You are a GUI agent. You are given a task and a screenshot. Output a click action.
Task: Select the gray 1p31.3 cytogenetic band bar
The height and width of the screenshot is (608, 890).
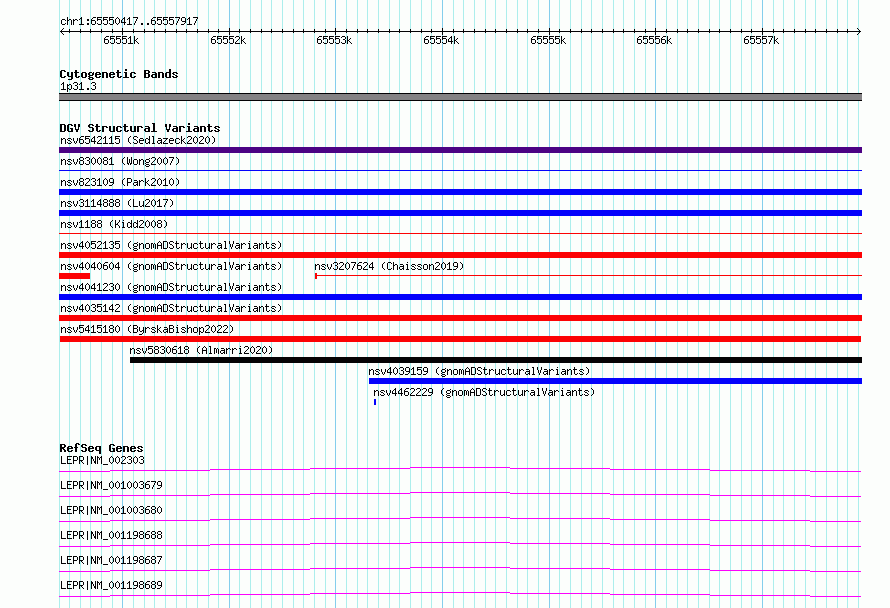tap(460, 97)
